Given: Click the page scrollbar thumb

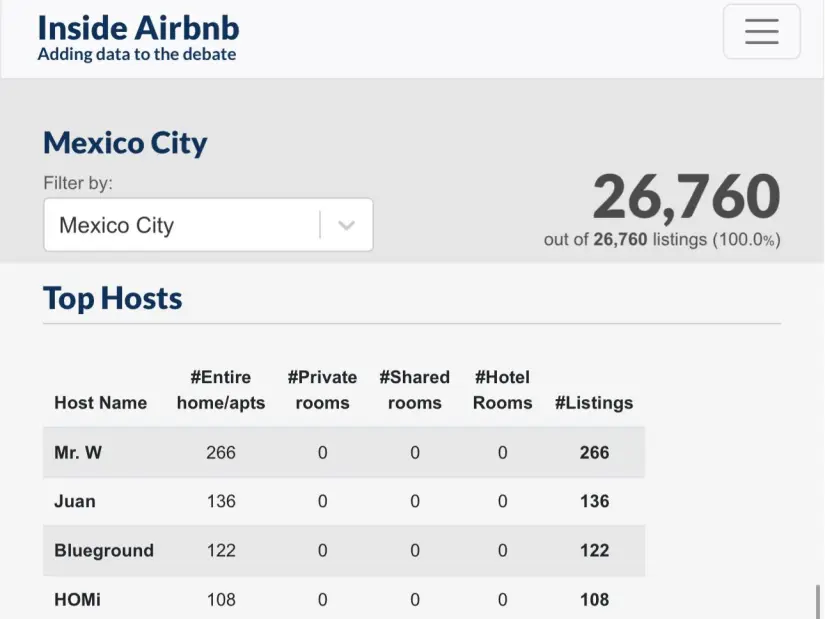Looking at the screenshot, I should (x=818, y=602).
